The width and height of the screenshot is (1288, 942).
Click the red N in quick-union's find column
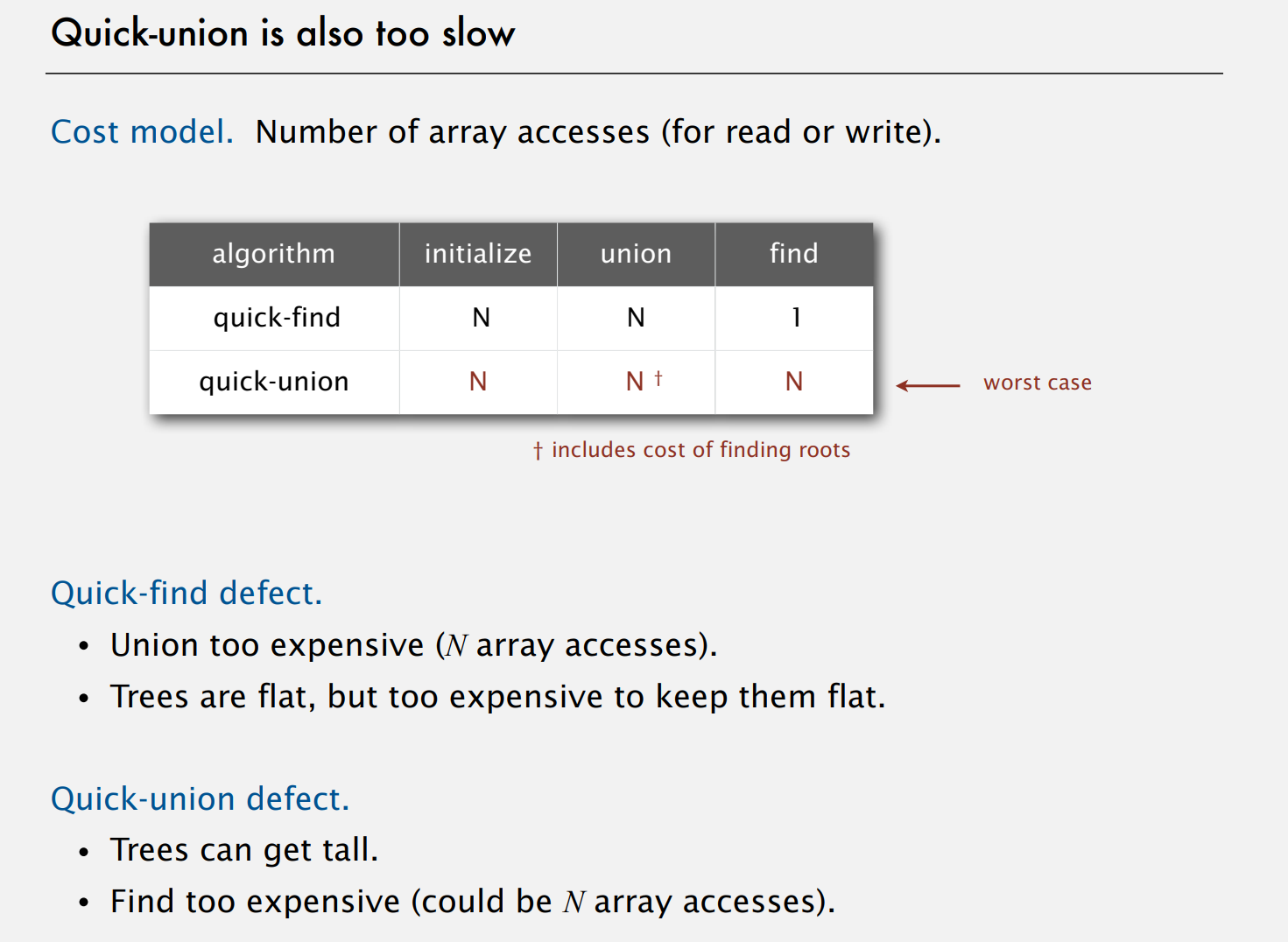click(x=794, y=382)
